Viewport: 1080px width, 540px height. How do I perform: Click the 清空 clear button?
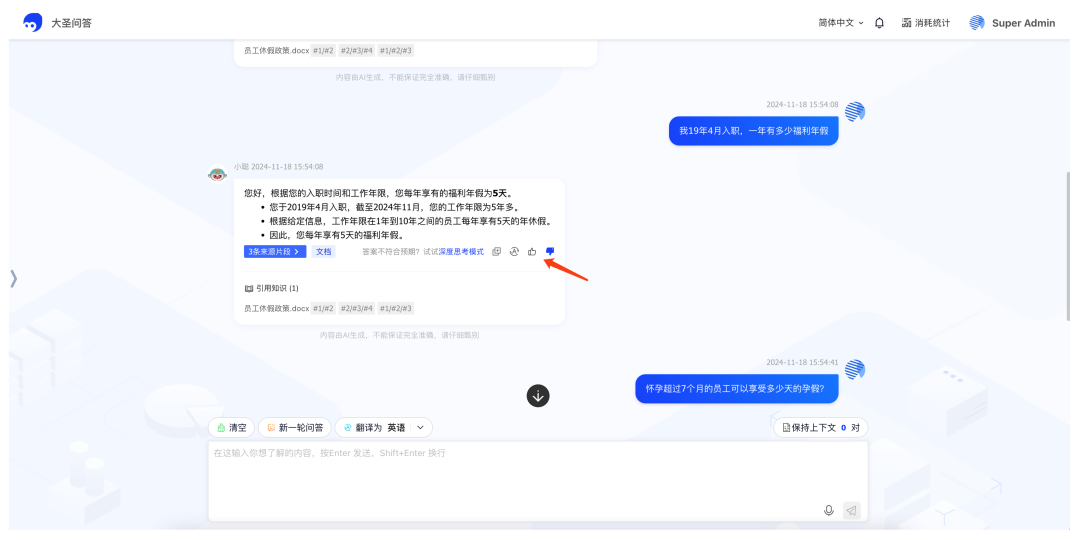tap(231, 427)
